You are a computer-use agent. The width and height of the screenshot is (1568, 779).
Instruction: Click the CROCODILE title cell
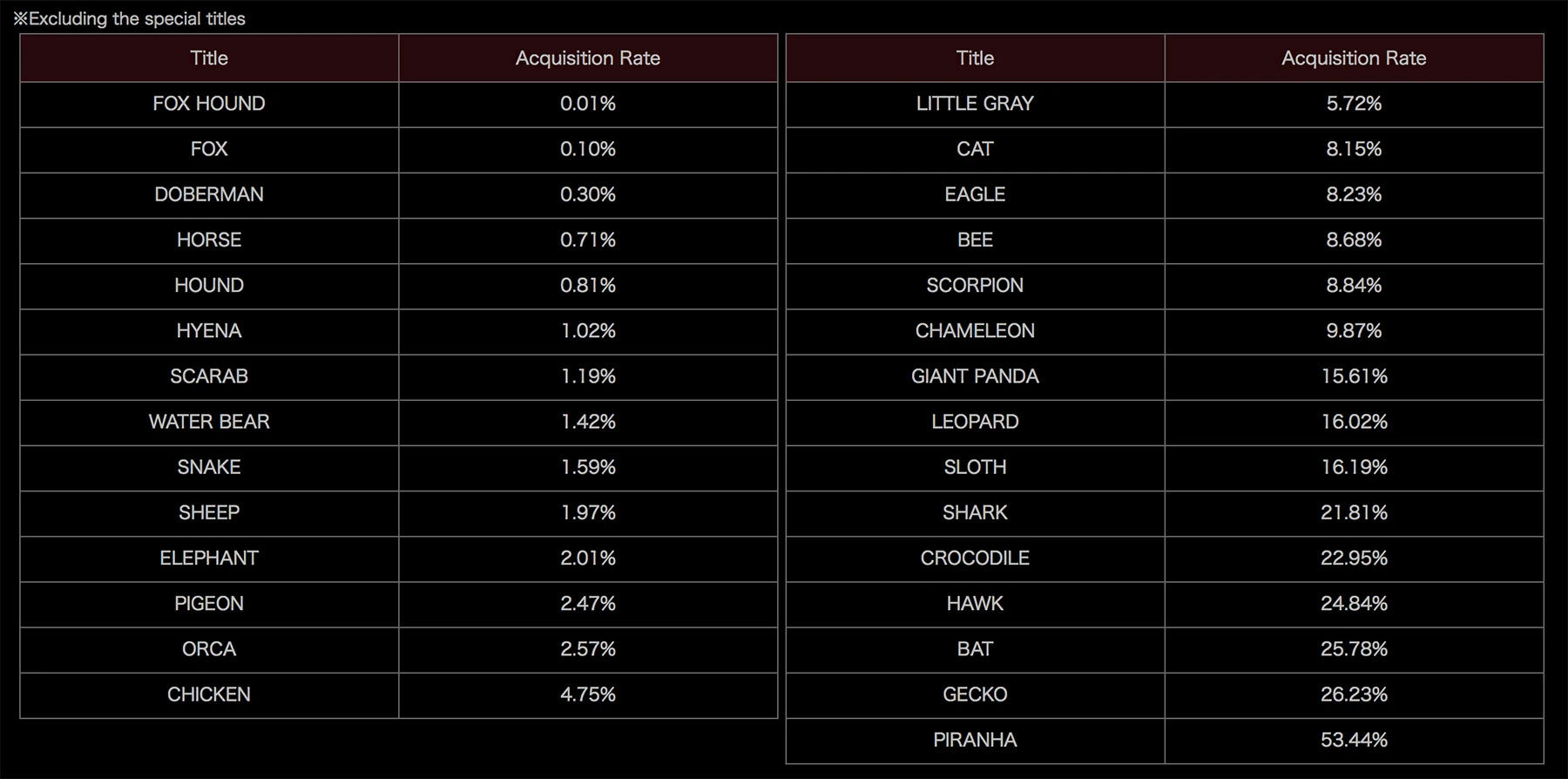(975, 558)
